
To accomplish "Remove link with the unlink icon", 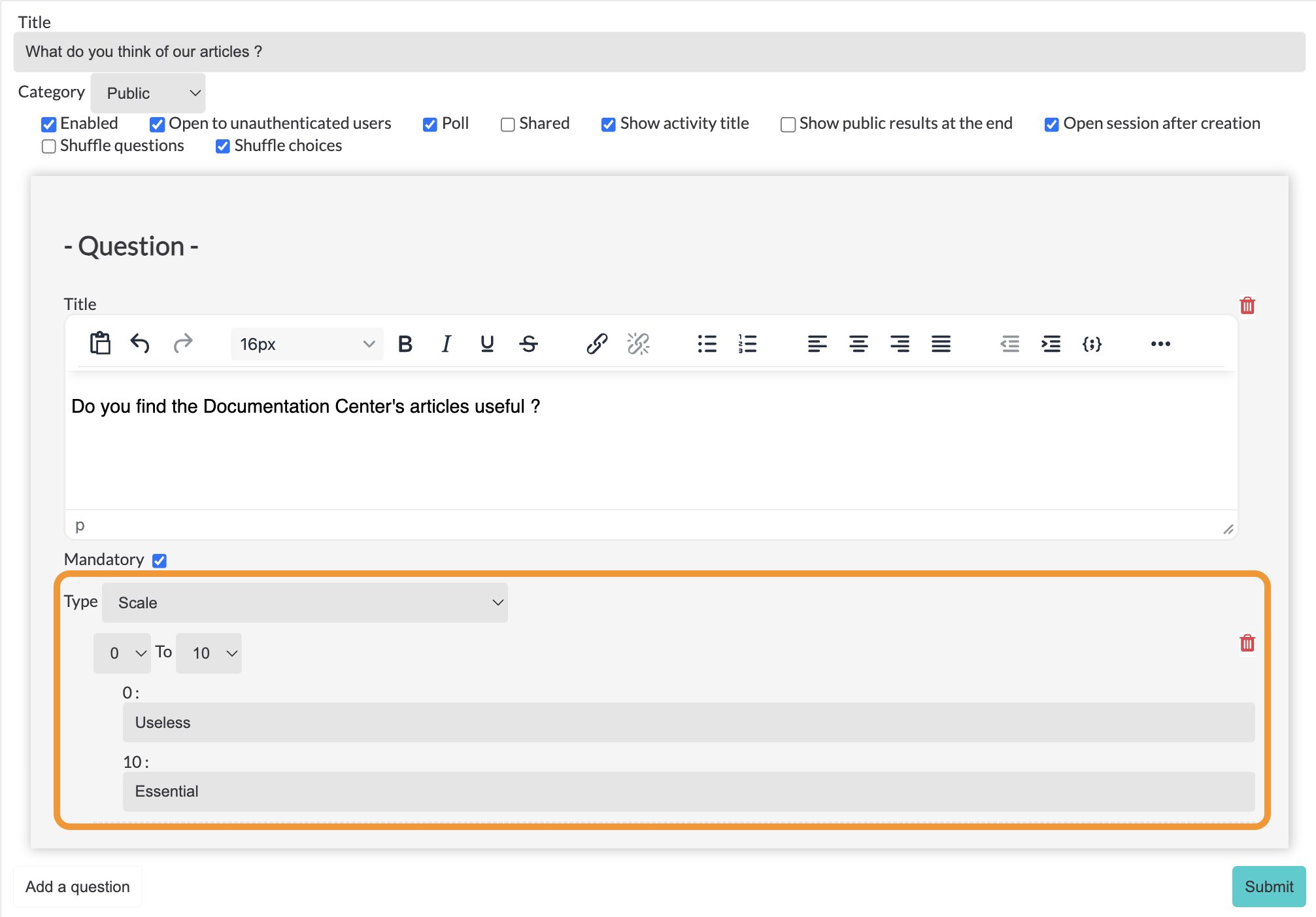I will pyautogui.click(x=638, y=343).
